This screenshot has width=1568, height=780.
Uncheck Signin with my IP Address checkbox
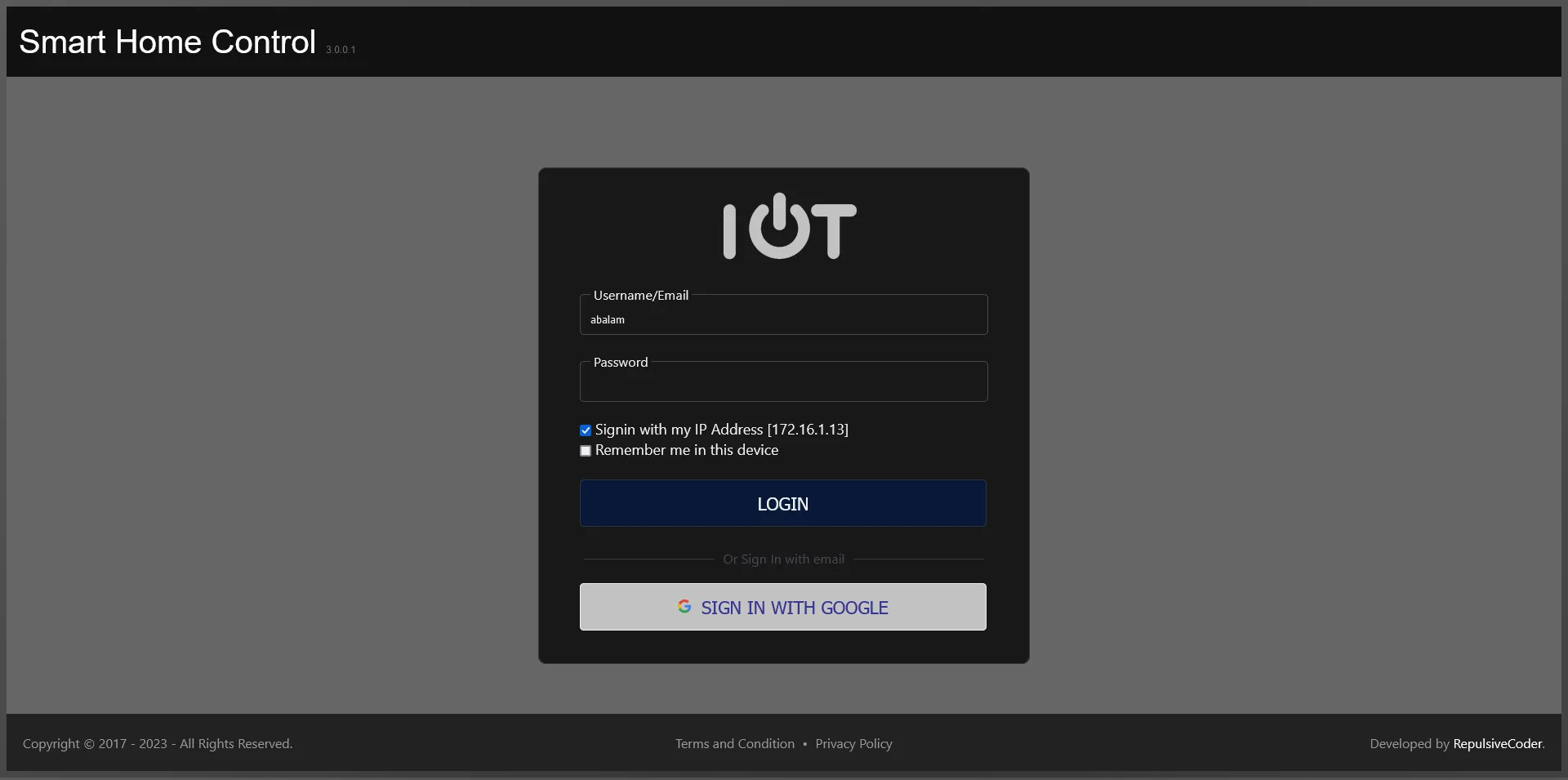[x=586, y=430]
